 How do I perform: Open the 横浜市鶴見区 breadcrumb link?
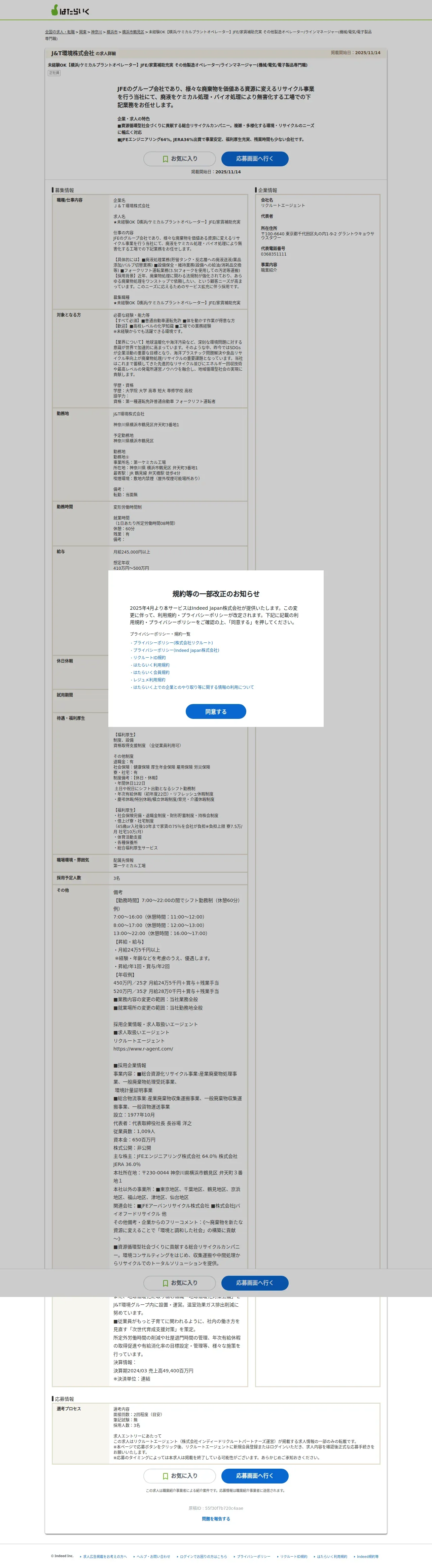[133, 32]
